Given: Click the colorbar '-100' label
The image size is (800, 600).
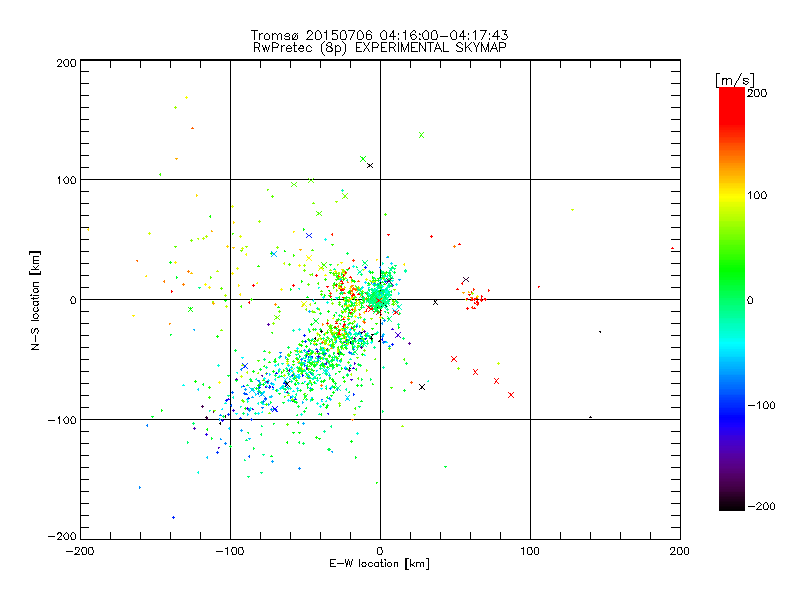Looking at the screenshot, I should [x=761, y=405].
